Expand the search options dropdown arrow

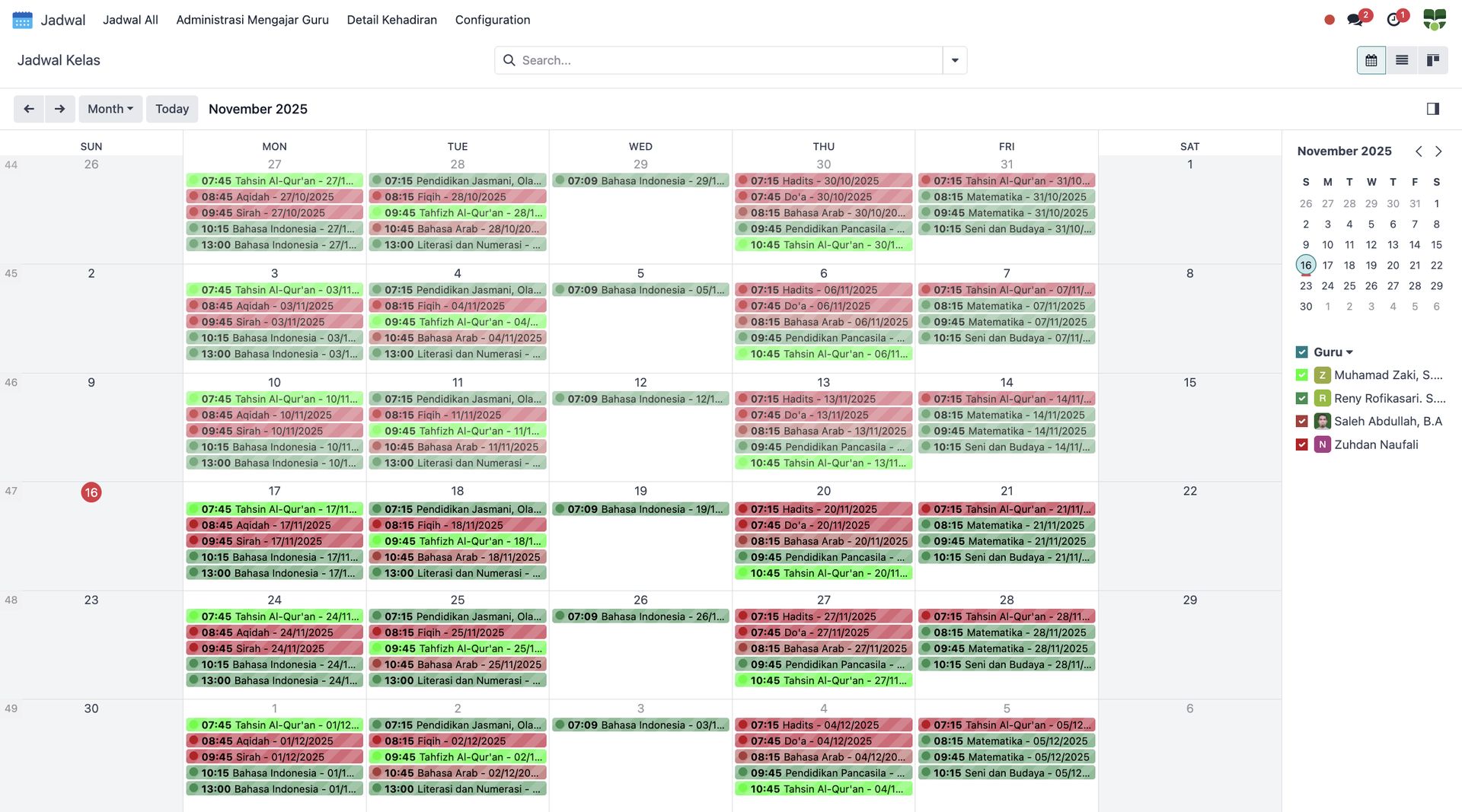tap(955, 60)
